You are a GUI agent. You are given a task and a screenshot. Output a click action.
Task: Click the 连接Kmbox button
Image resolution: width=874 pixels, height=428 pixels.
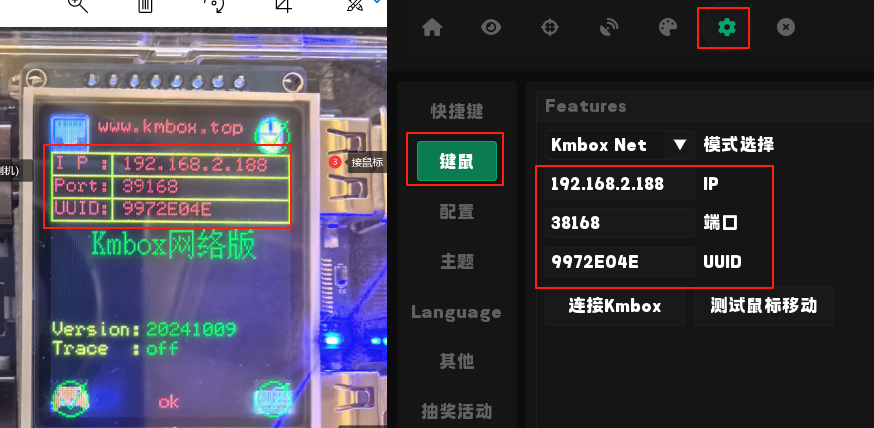(x=615, y=306)
